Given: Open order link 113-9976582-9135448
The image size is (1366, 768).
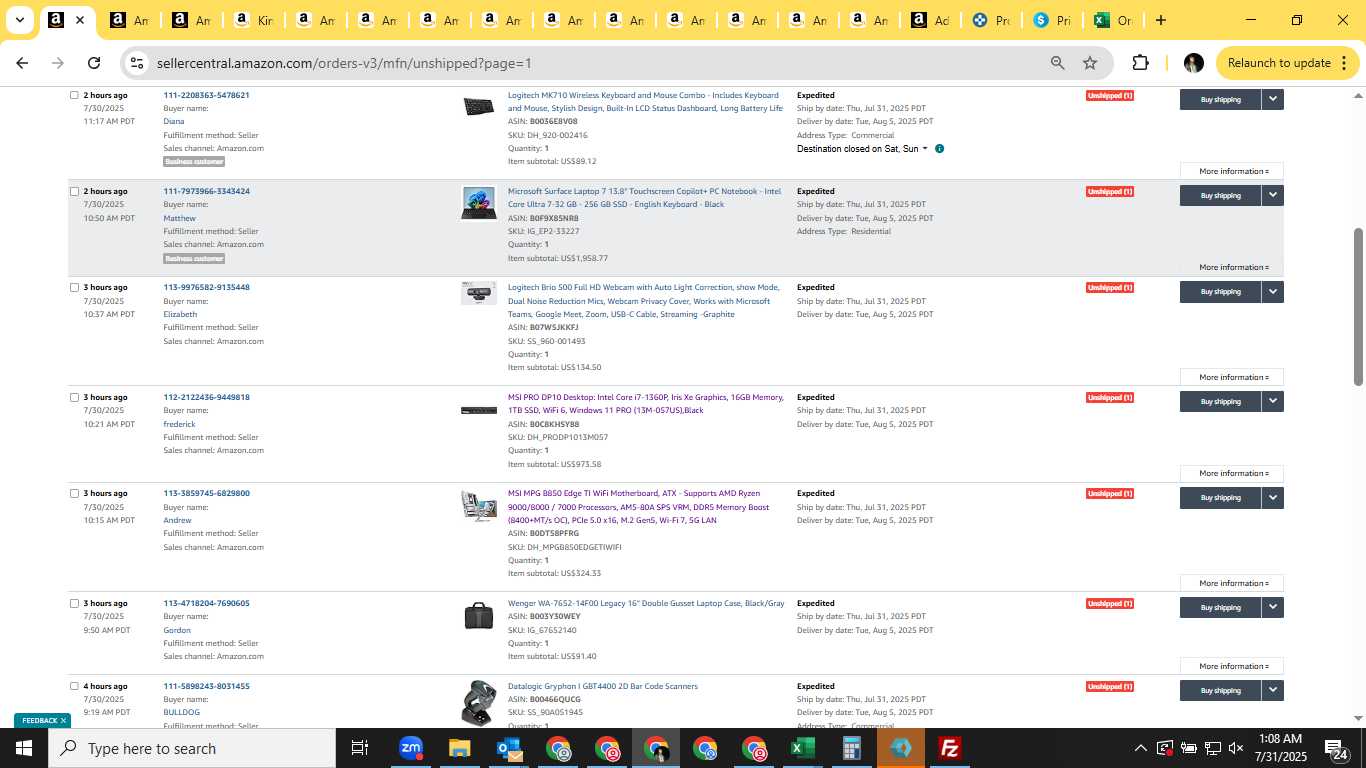Looking at the screenshot, I should [207, 287].
